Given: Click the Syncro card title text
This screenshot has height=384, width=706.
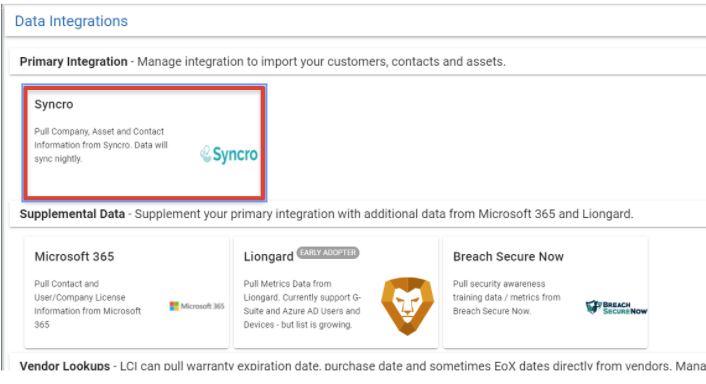Looking at the screenshot, I should tap(54, 104).
